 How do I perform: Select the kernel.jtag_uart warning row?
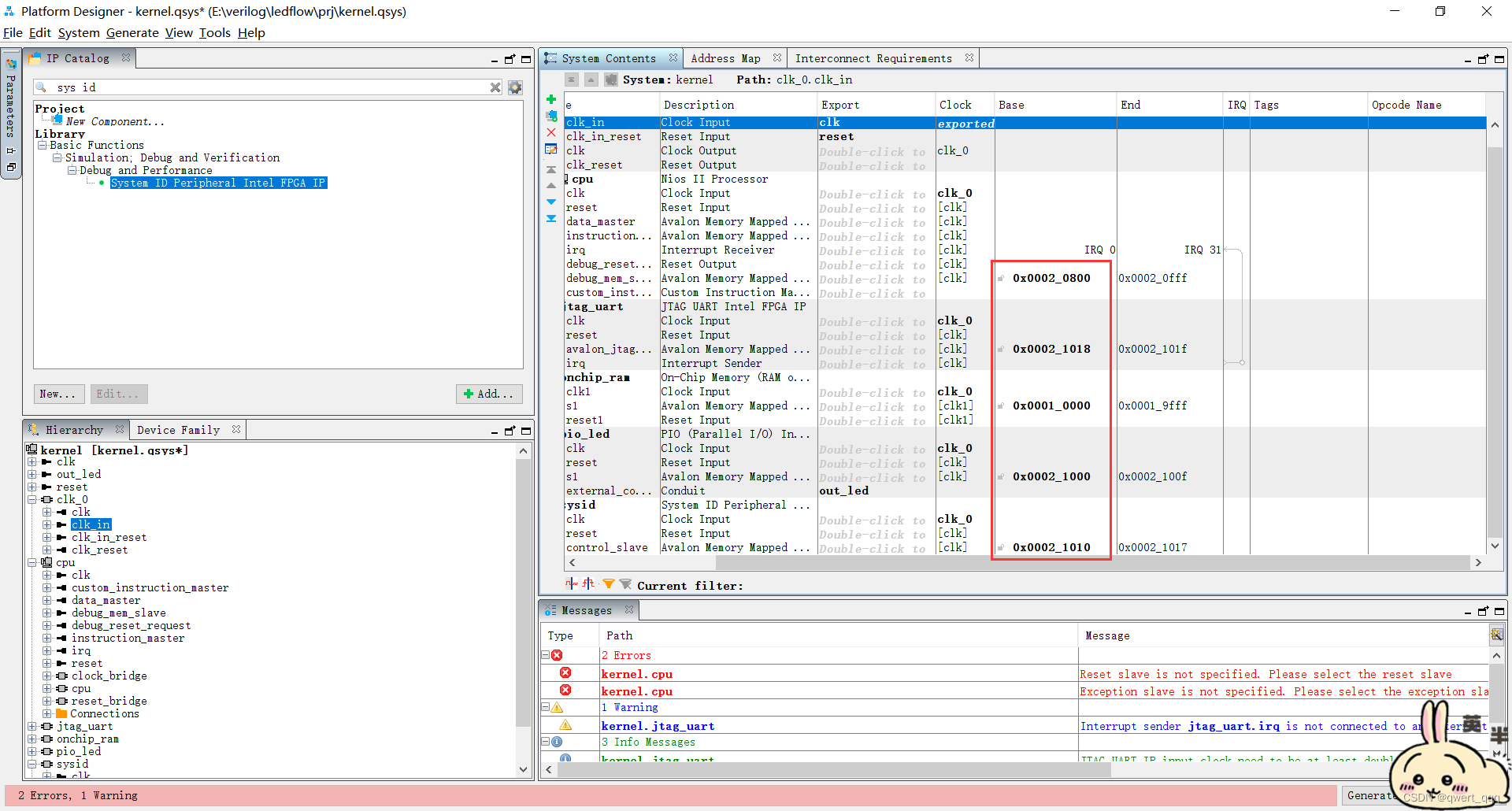tap(1014, 726)
